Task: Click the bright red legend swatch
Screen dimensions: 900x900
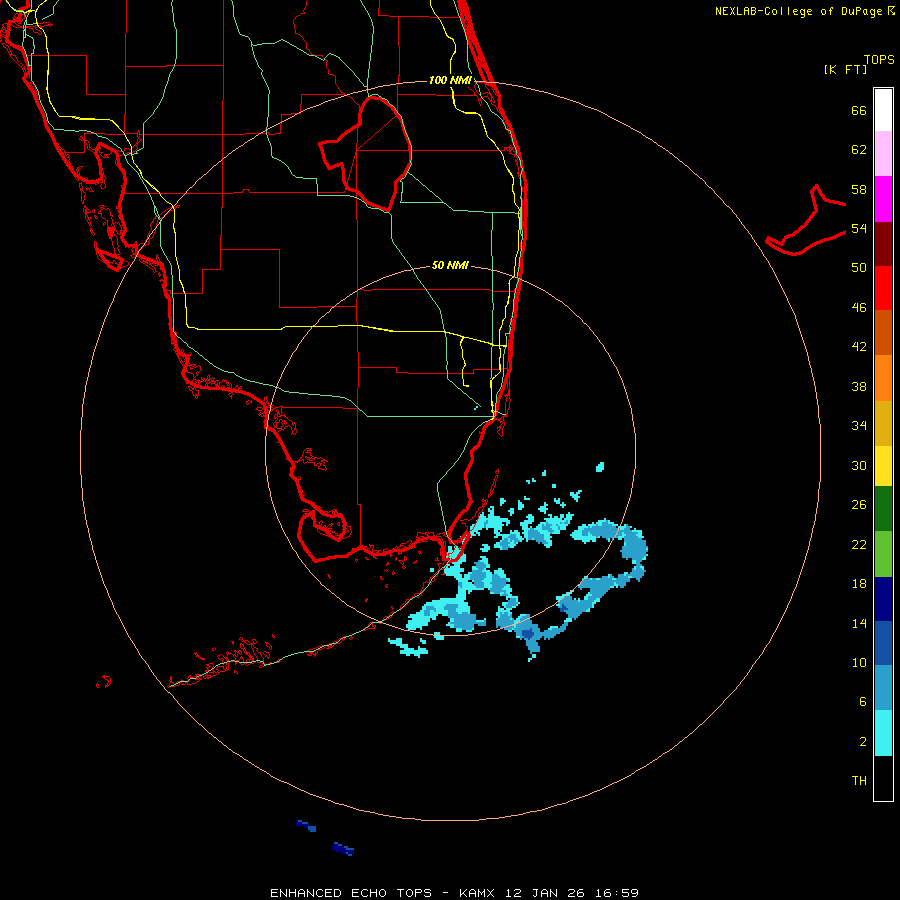Action: (x=883, y=288)
